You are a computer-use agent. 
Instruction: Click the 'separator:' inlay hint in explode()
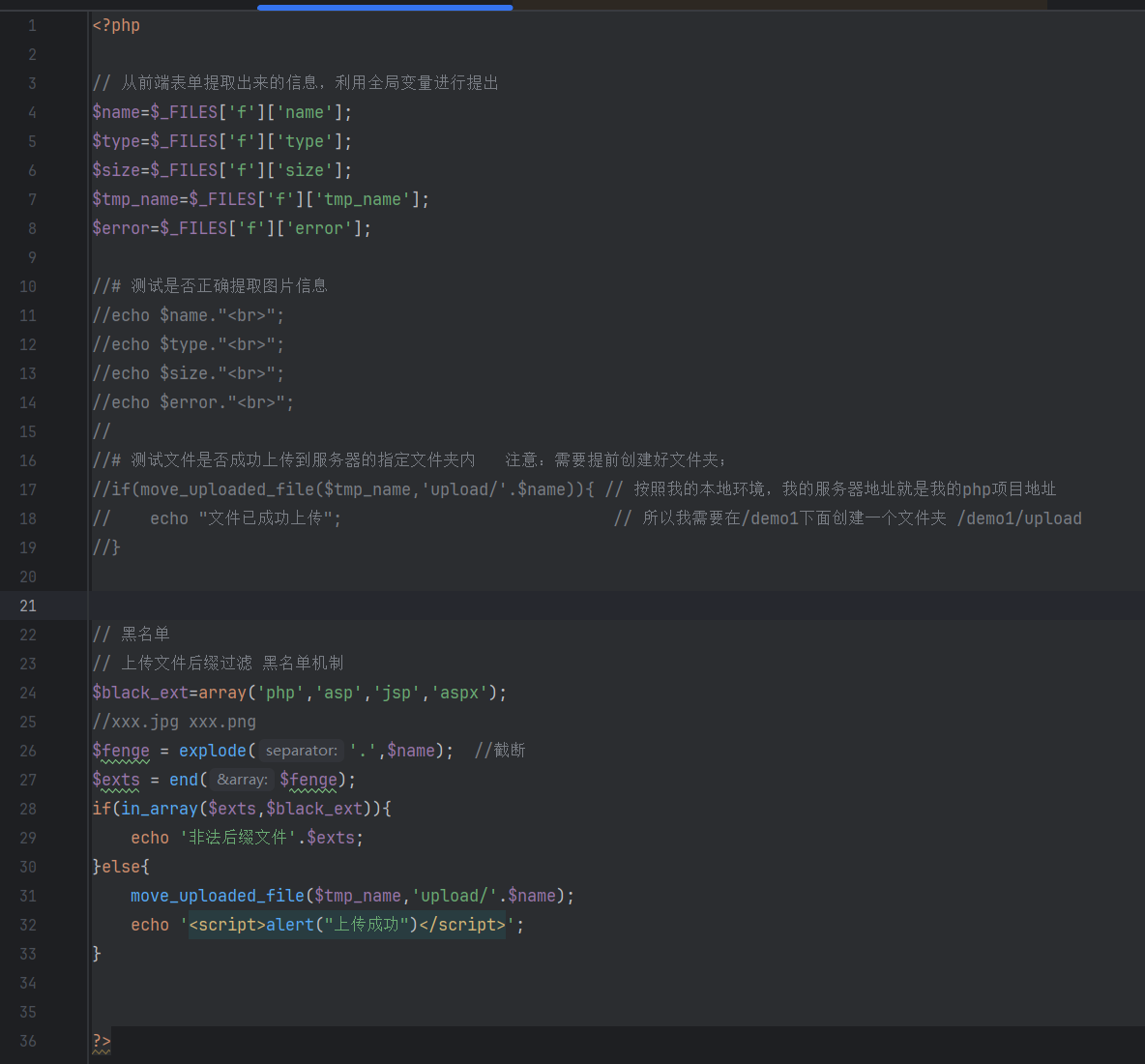301,751
